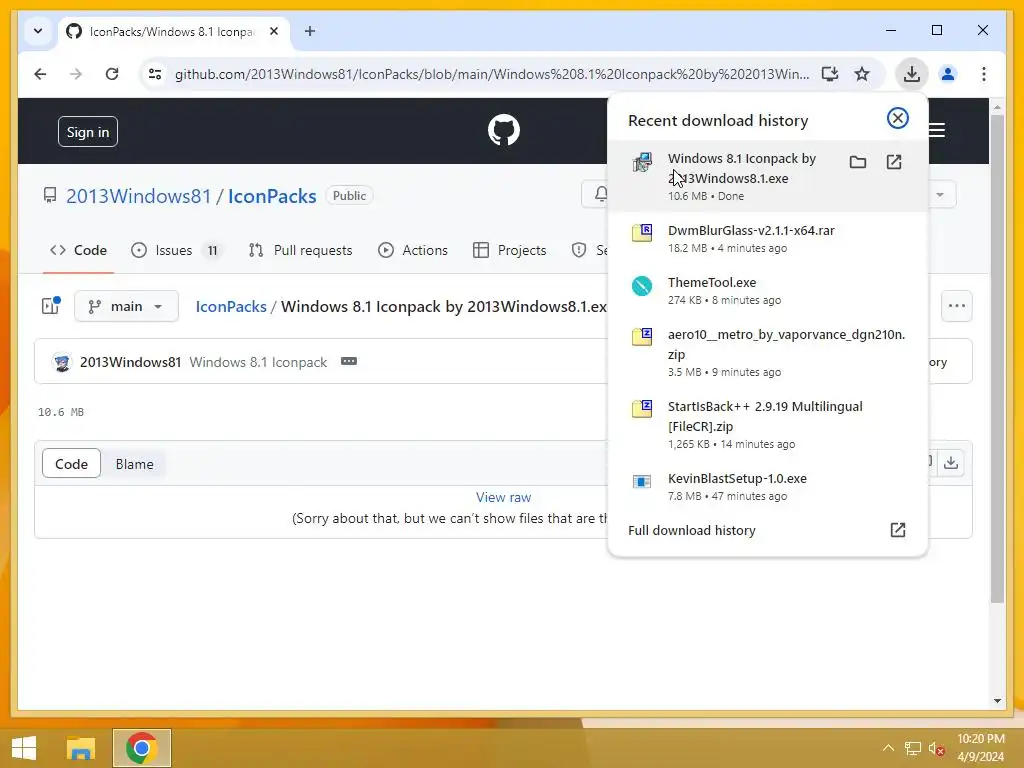Viewport: 1024px width, 768px height.
Task: Switch to the Pull requests tab
Action: (300, 250)
